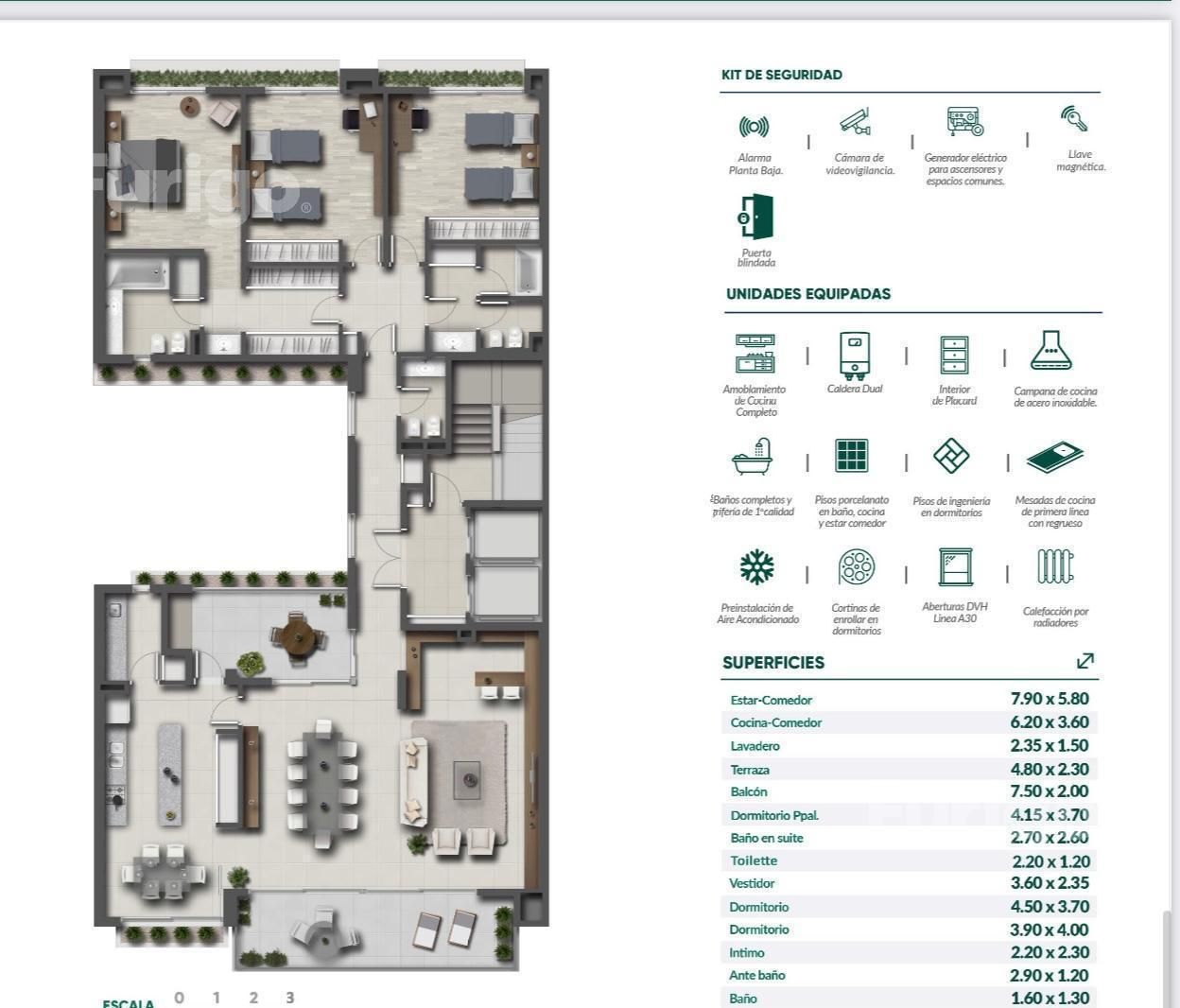Expand the Superficies section with arrow
This screenshot has height=1008, width=1180.
pos(1085,661)
